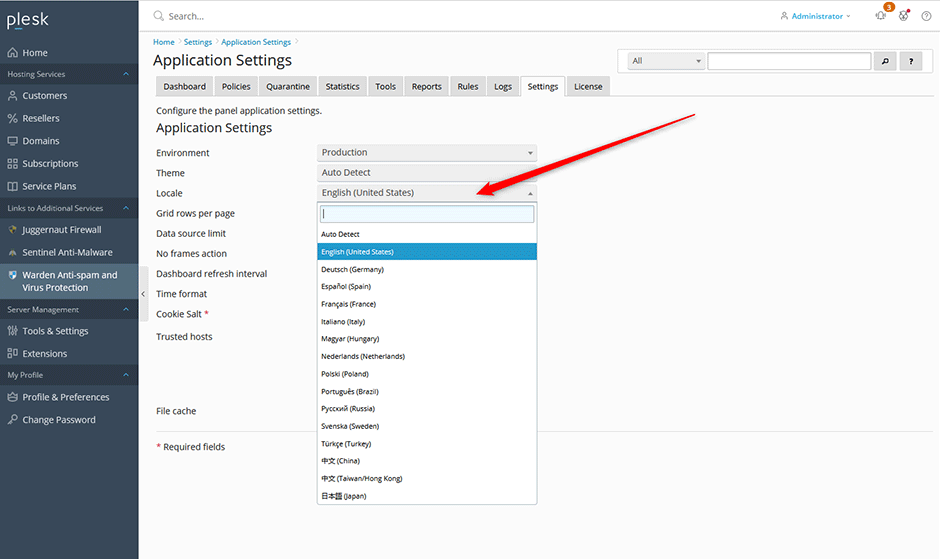Click the Home house icon in sidebar
Screen dimensions: 940x559
tap(13, 53)
